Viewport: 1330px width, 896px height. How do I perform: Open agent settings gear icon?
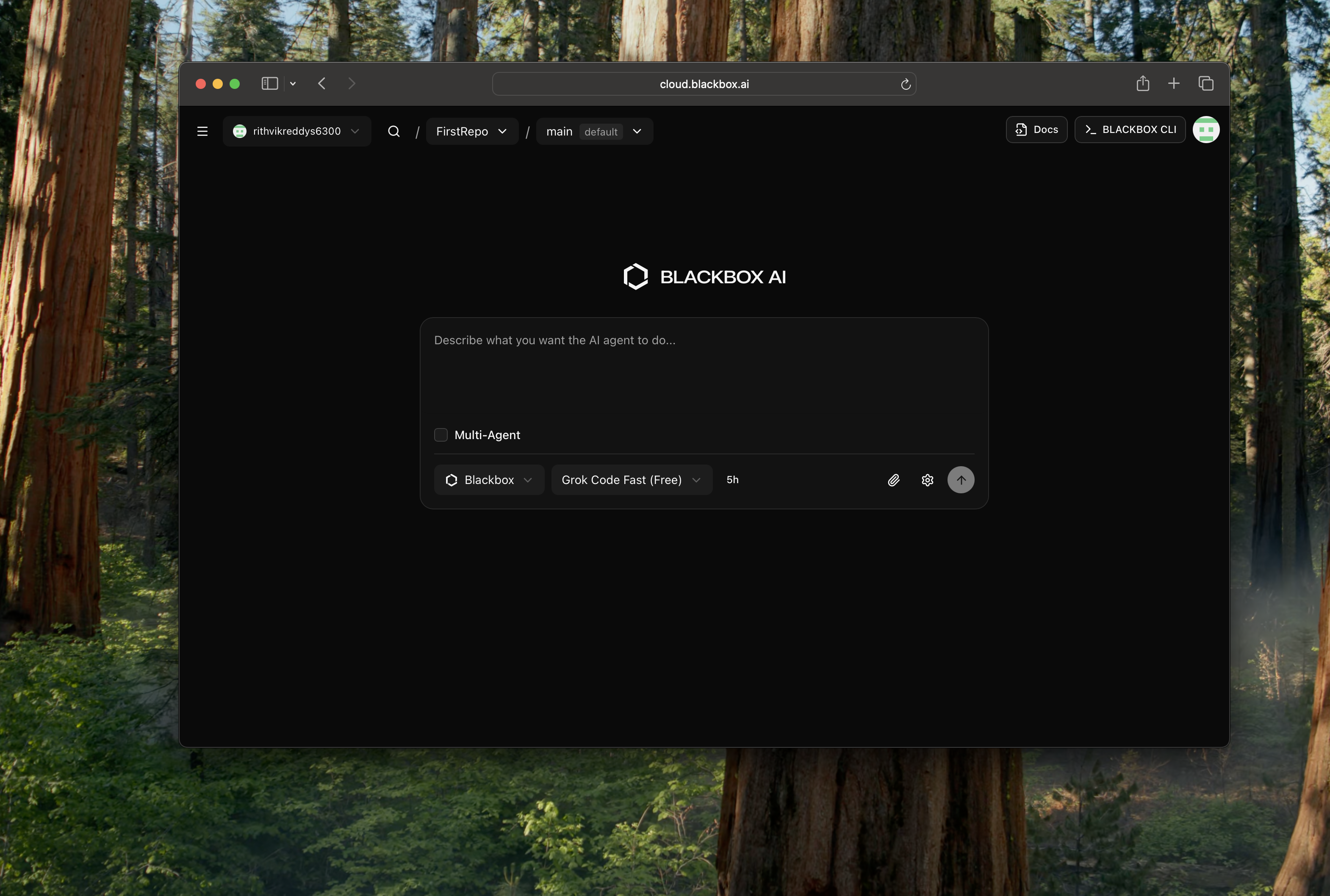click(927, 480)
